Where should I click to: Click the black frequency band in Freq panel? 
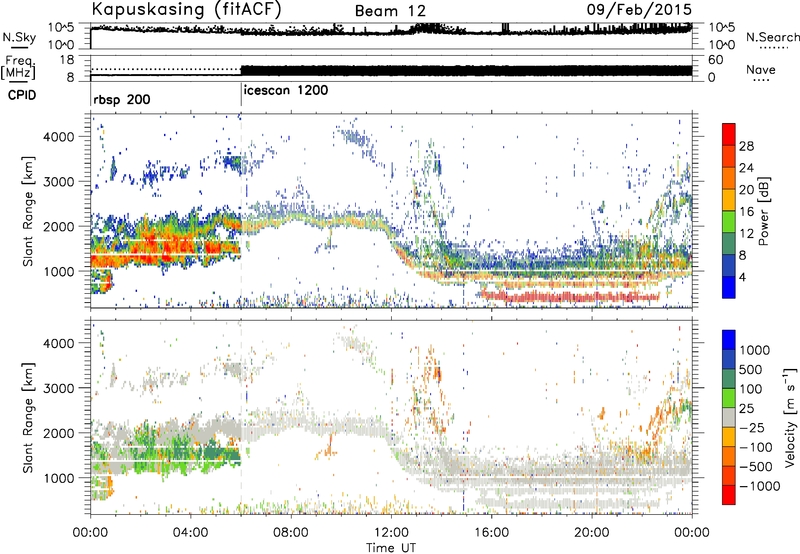(466, 70)
